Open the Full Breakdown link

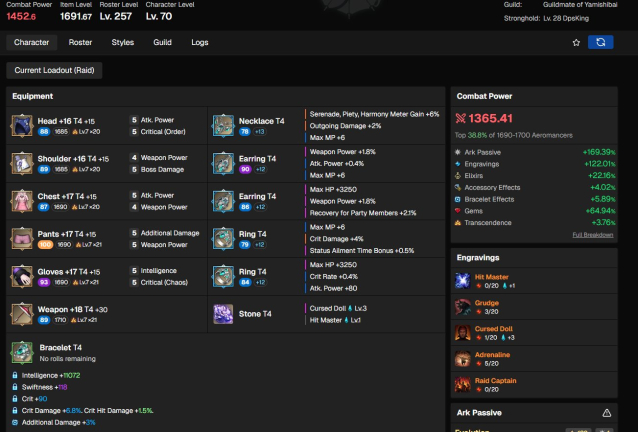coord(593,234)
